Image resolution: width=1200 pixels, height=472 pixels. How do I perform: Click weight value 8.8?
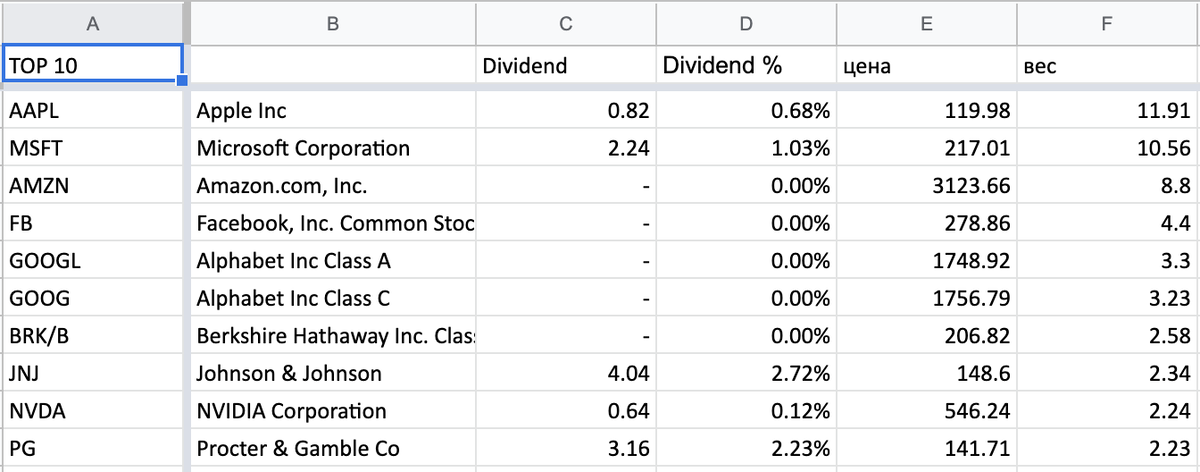coord(1107,186)
